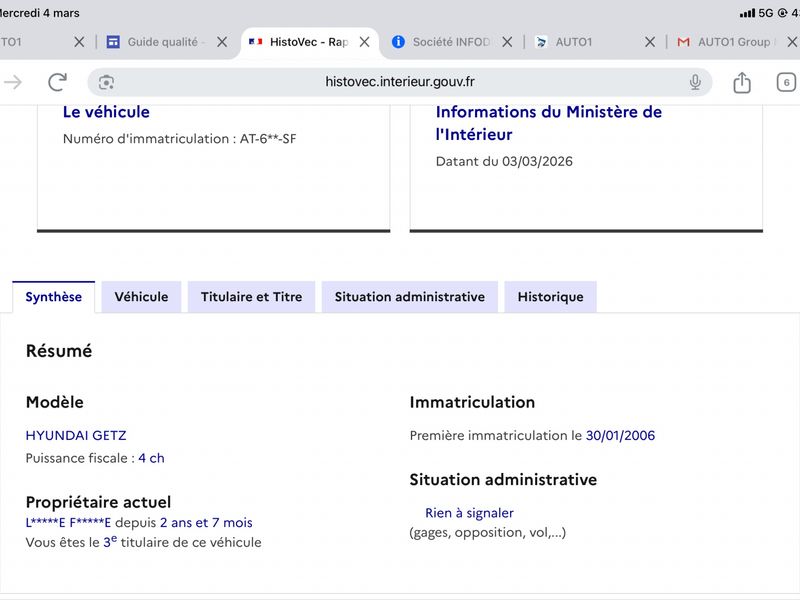
Task: Click the Immatriculation heading
Action: tap(472, 402)
